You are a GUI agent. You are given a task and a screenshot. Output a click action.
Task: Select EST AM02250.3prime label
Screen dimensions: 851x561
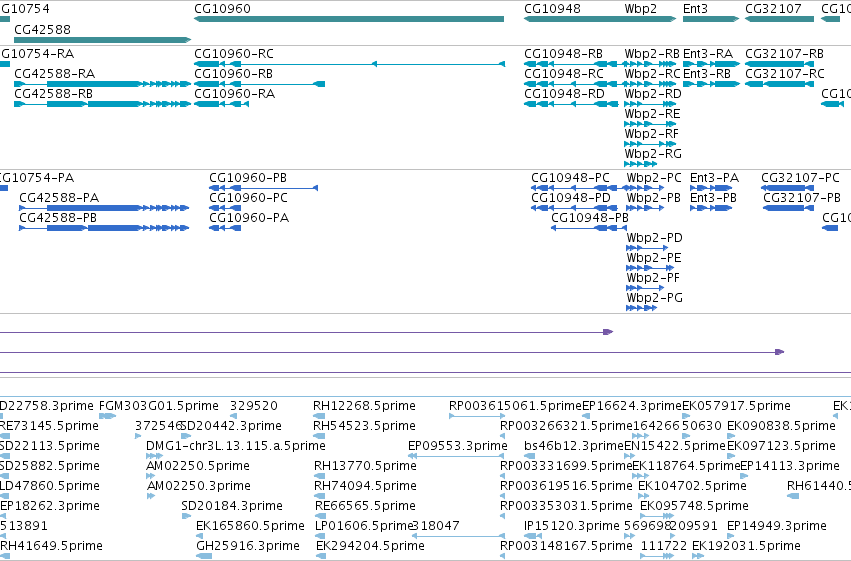pyautogui.click(x=199, y=486)
